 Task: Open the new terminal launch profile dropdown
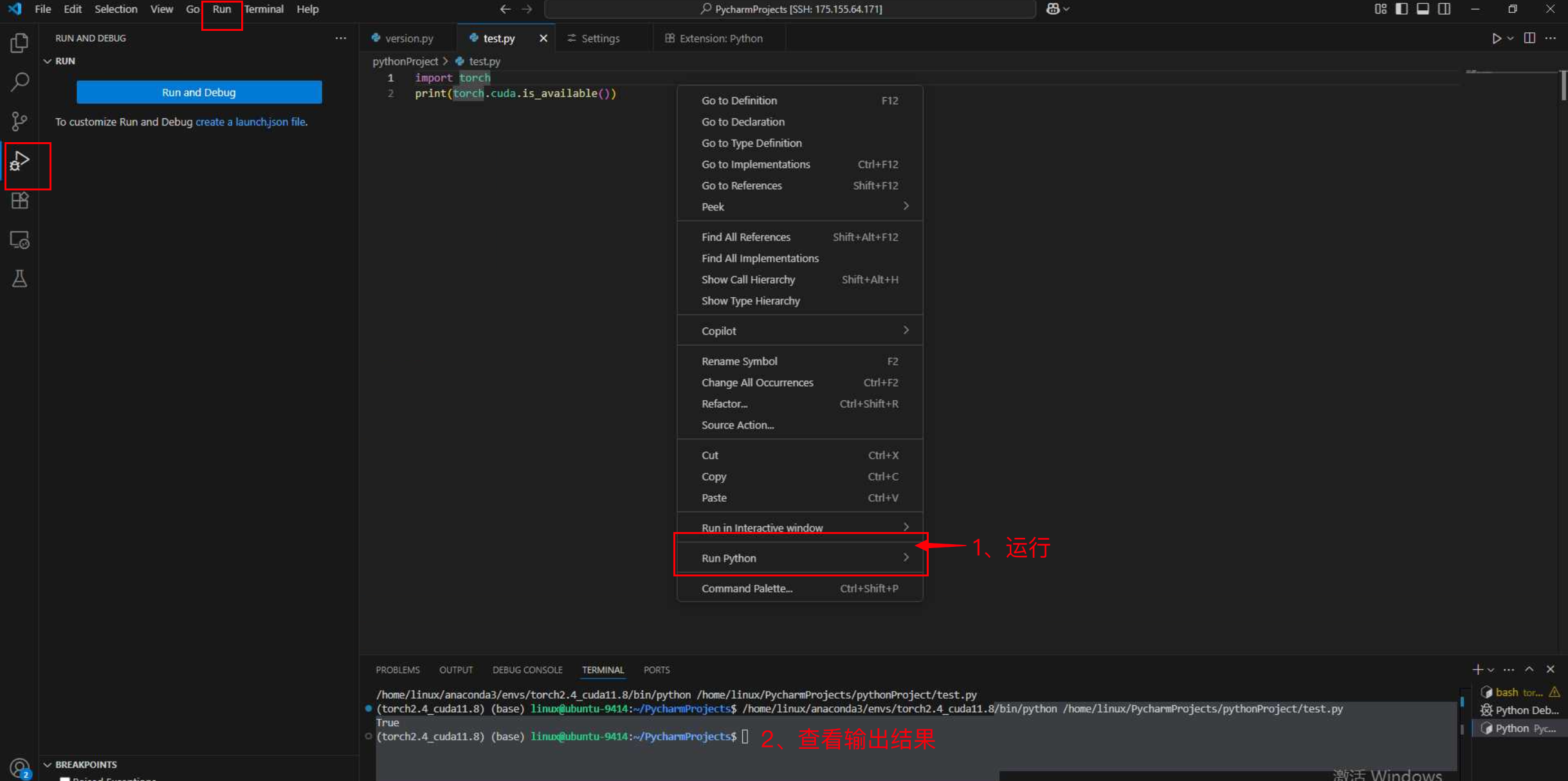[x=1491, y=670]
